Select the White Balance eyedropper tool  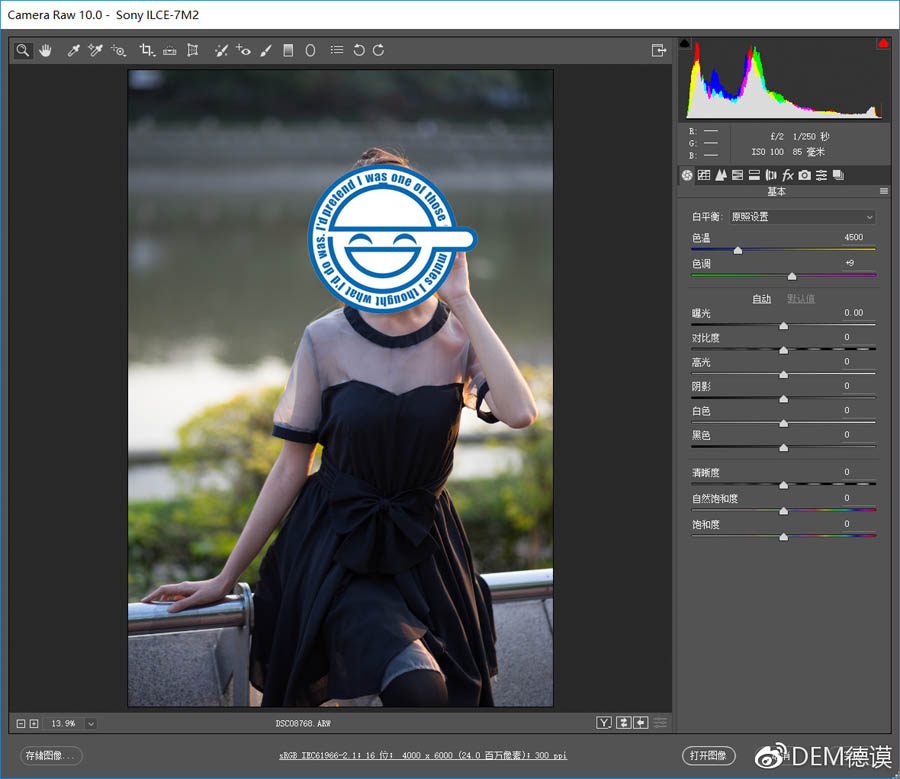click(x=73, y=50)
